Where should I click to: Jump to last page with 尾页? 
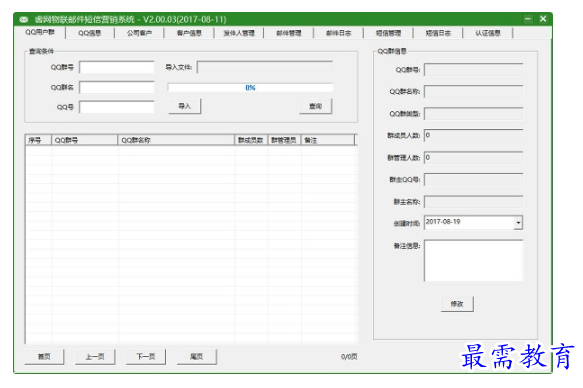(x=197, y=357)
